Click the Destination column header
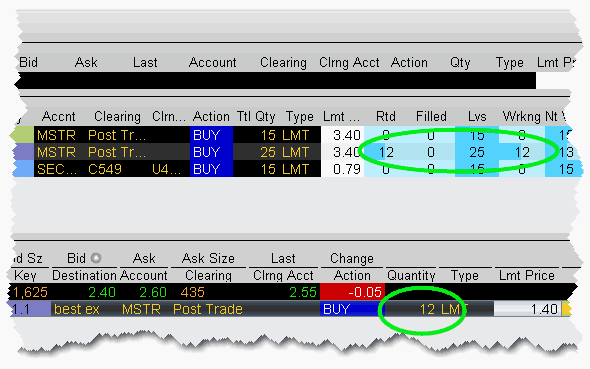590x369 pixels. (85, 275)
